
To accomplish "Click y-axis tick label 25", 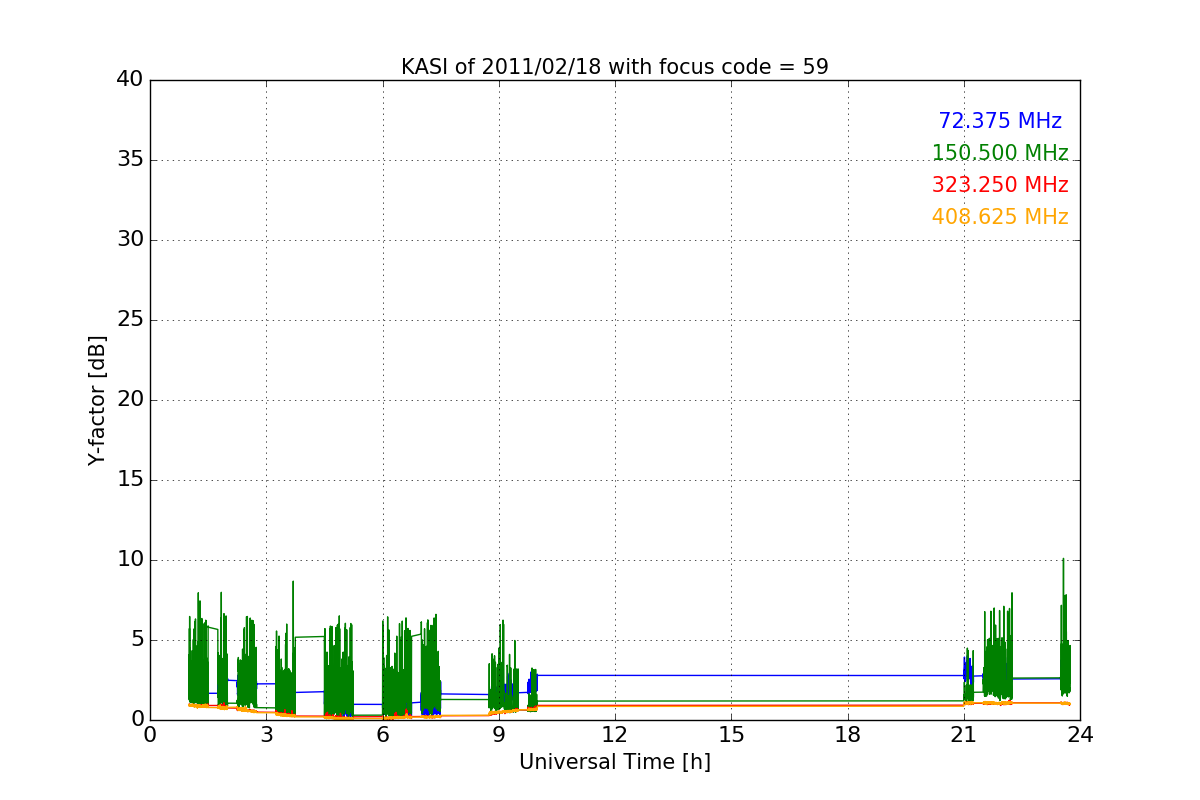I will coord(130,320).
